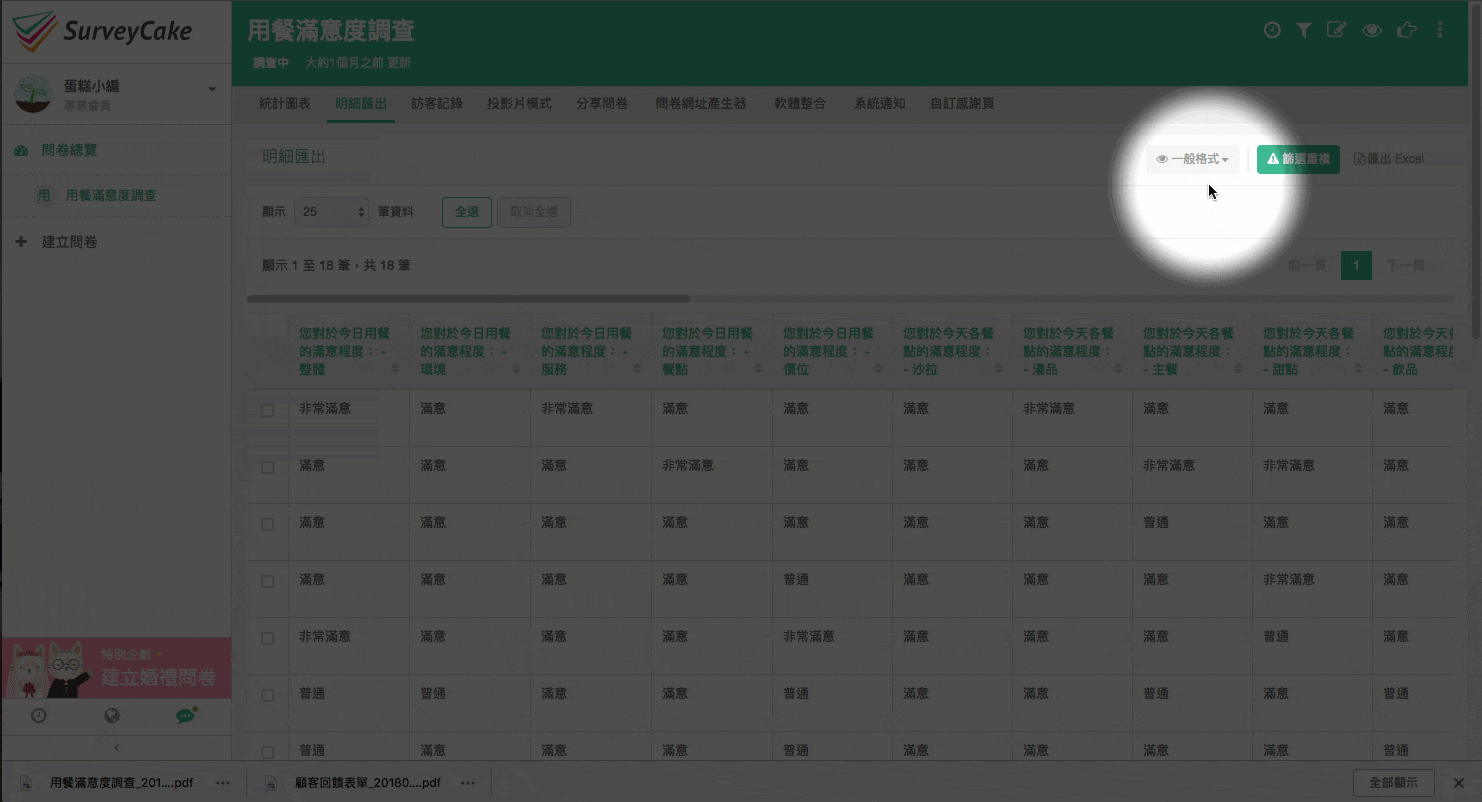The image size is (1482, 802).
Task: Switch to the 投影片模式 tab
Action: pyautogui.click(x=519, y=104)
